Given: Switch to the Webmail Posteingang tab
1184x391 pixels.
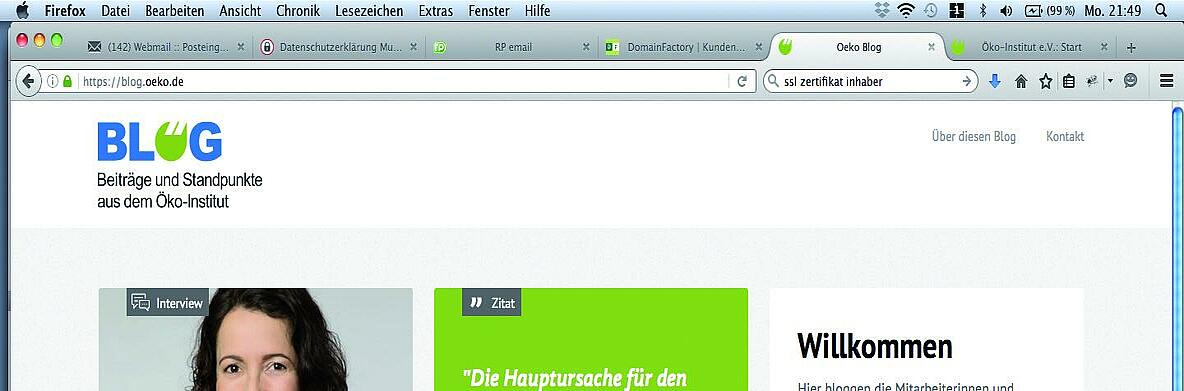Looking at the screenshot, I should 166,47.
